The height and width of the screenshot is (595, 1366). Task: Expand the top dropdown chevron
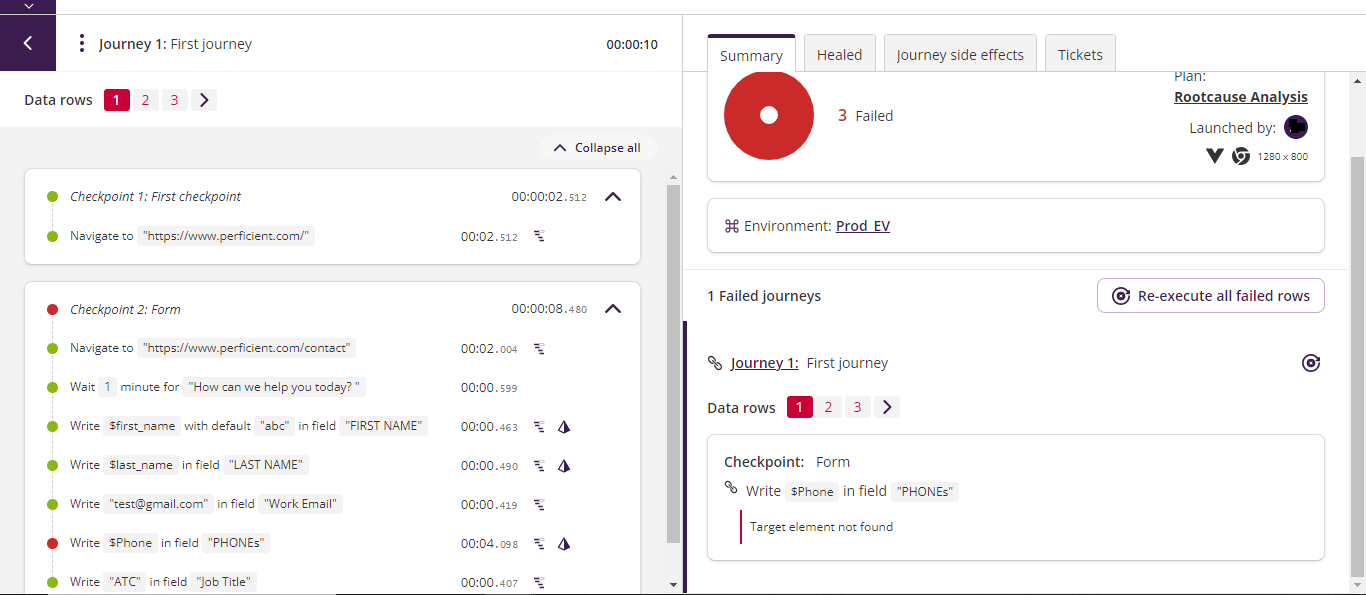[28, 6]
